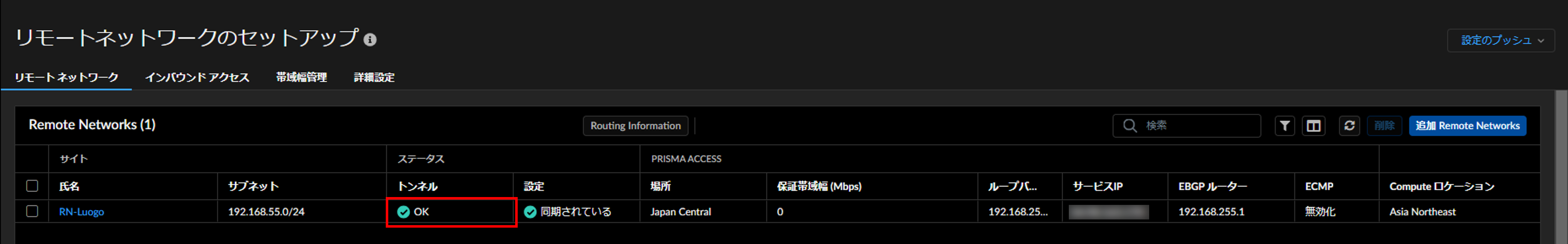Check the RN-Luogo row checkbox
Image resolution: width=1568 pixels, height=244 pixels.
pyautogui.click(x=32, y=211)
